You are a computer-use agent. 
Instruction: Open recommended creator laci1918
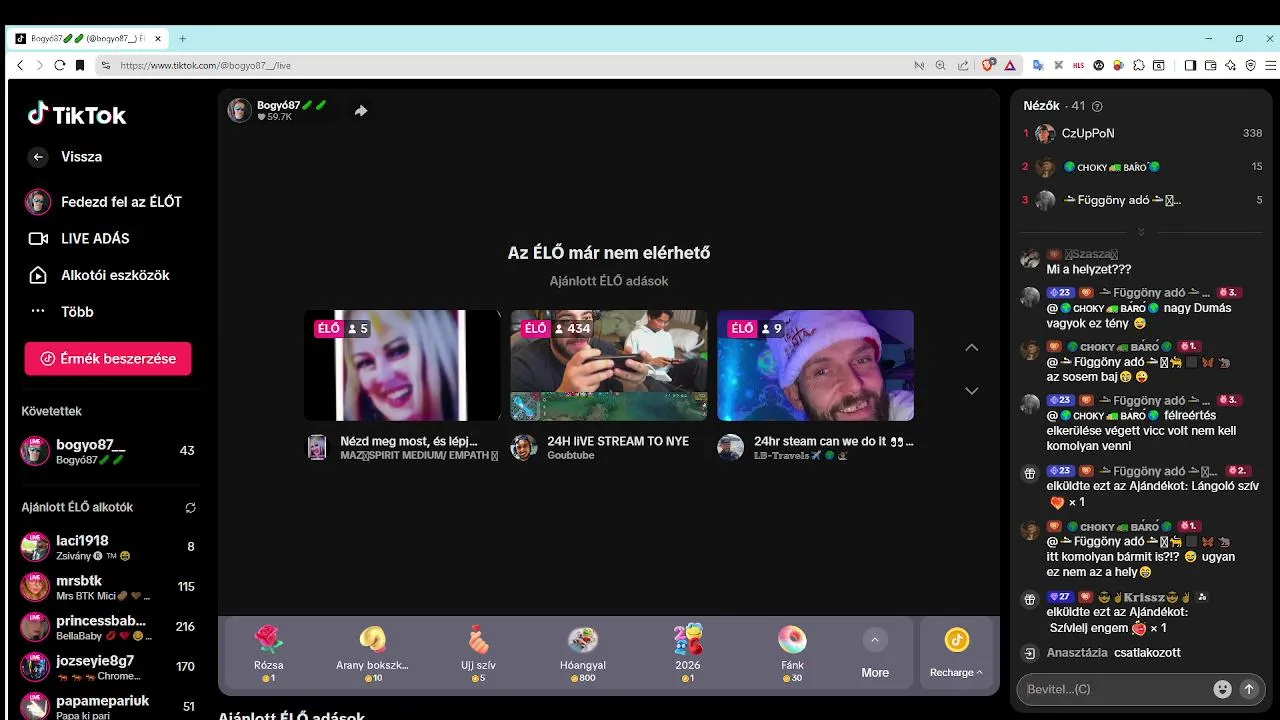click(x=108, y=547)
